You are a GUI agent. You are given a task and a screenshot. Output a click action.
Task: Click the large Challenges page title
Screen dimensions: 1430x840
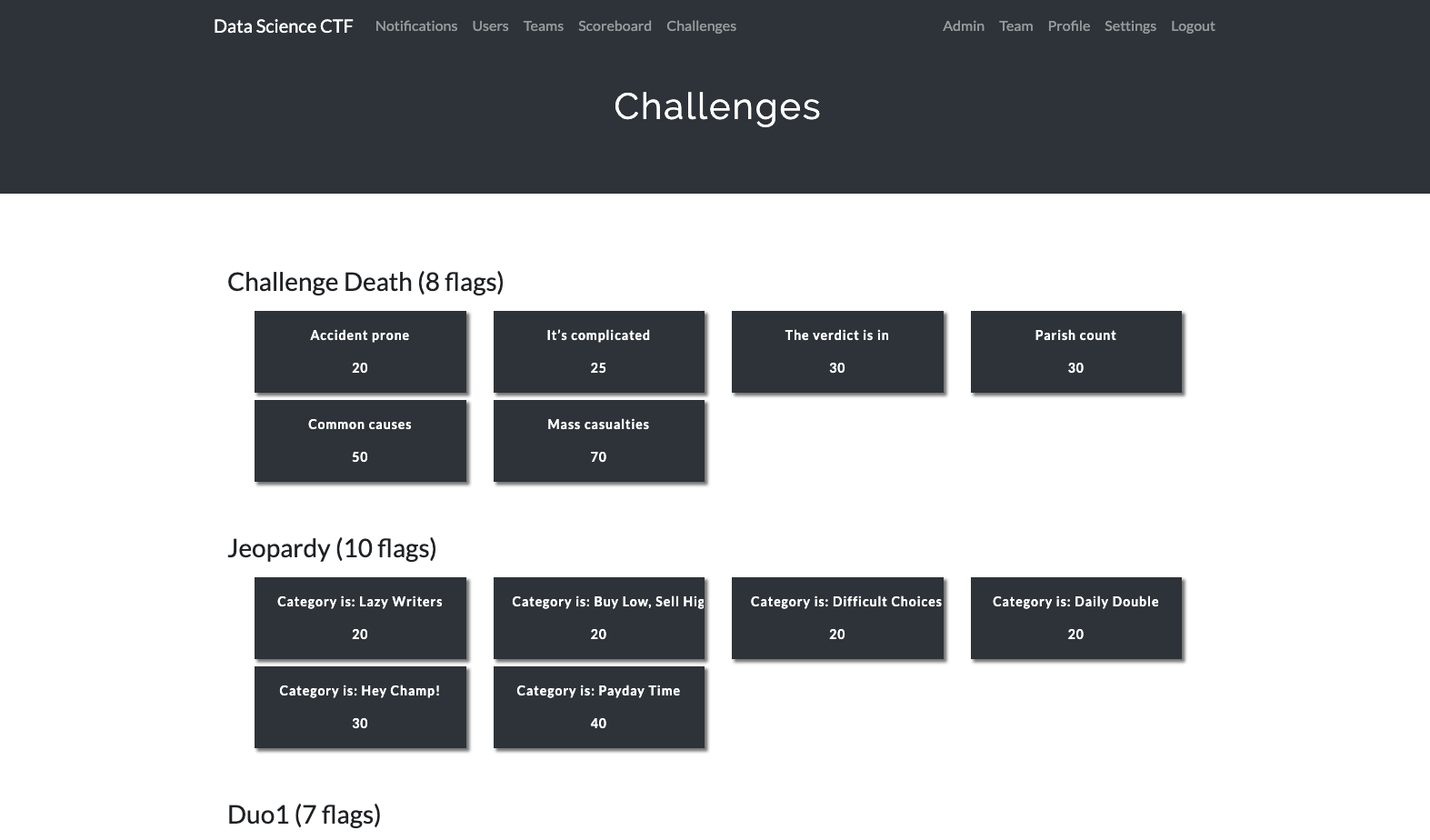pos(717,106)
